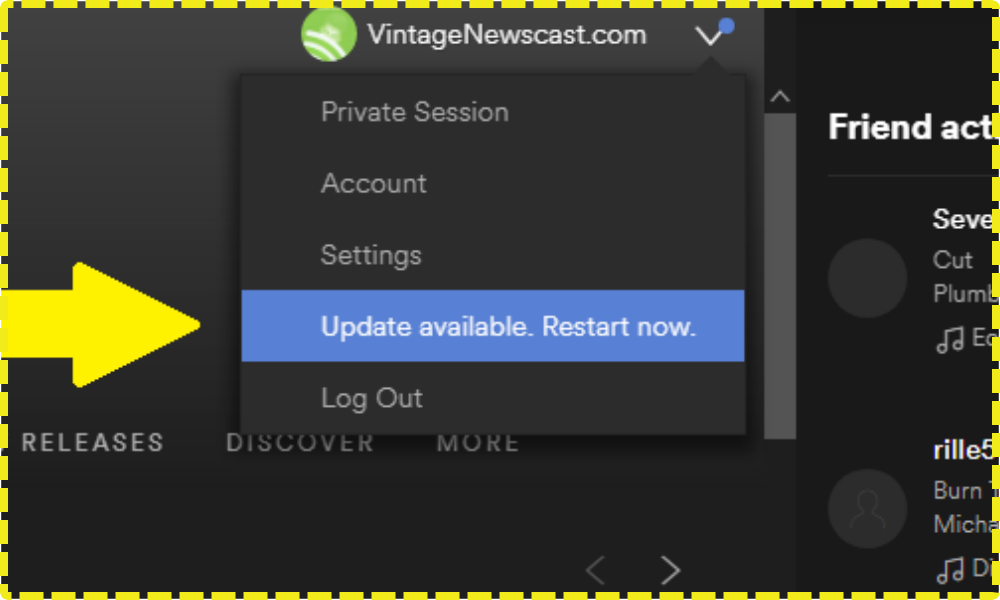This screenshot has height=600, width=1000.
Task: Collapse the user menu chevron arrow
Action: (x=708, y=36)
